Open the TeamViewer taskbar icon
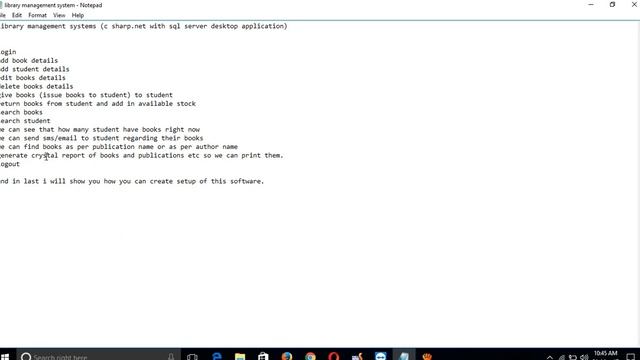 point(381,356)
